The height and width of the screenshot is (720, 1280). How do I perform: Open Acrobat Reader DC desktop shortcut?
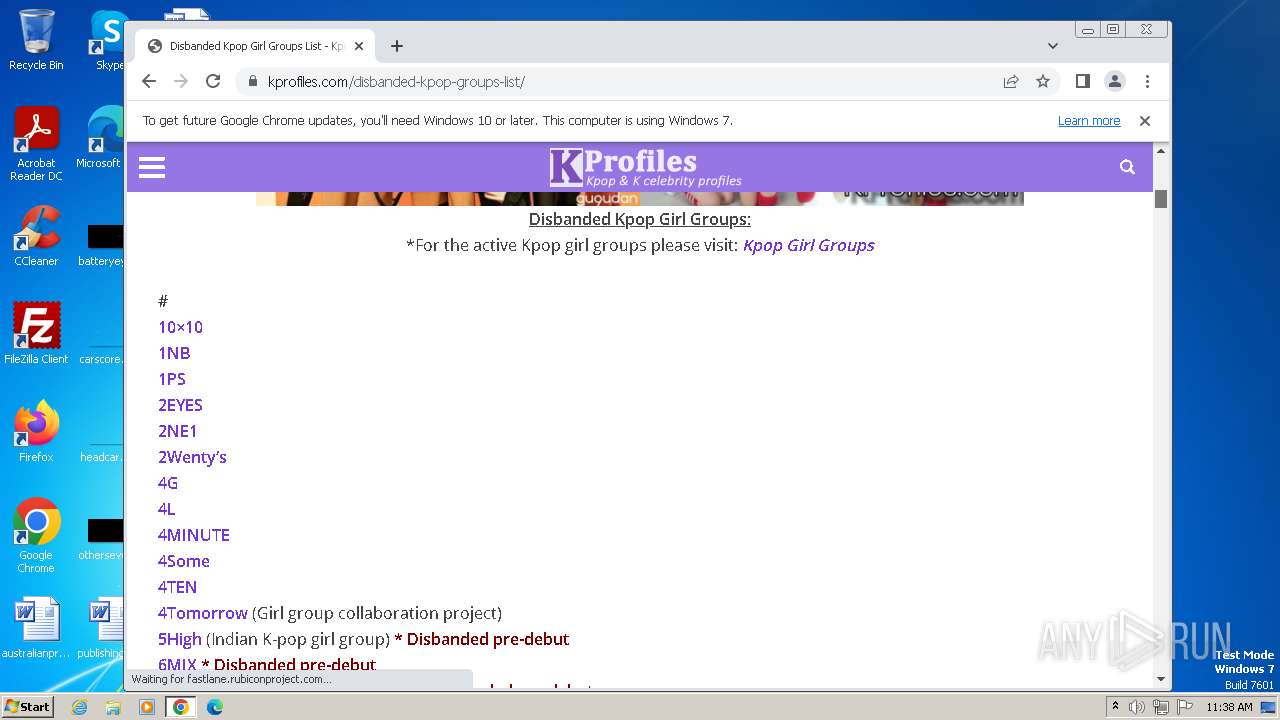tap(36, 144)
